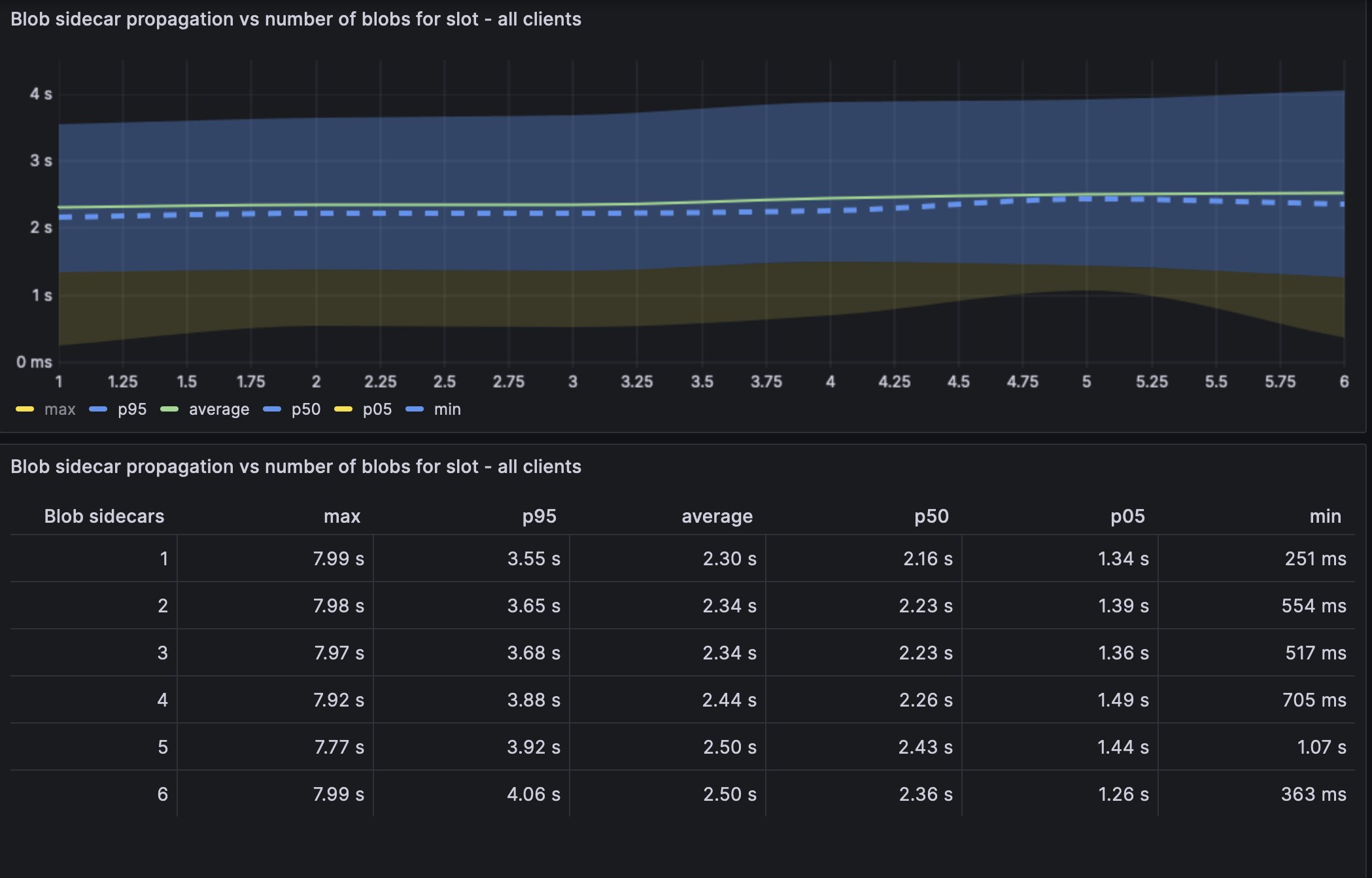Screen dimensions: 1372x878
Task: Sort table by min column header
Action: tap(1325, 516)
